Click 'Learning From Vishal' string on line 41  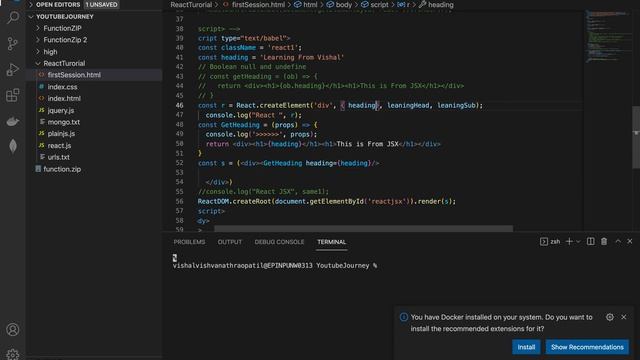click(302, 57)
